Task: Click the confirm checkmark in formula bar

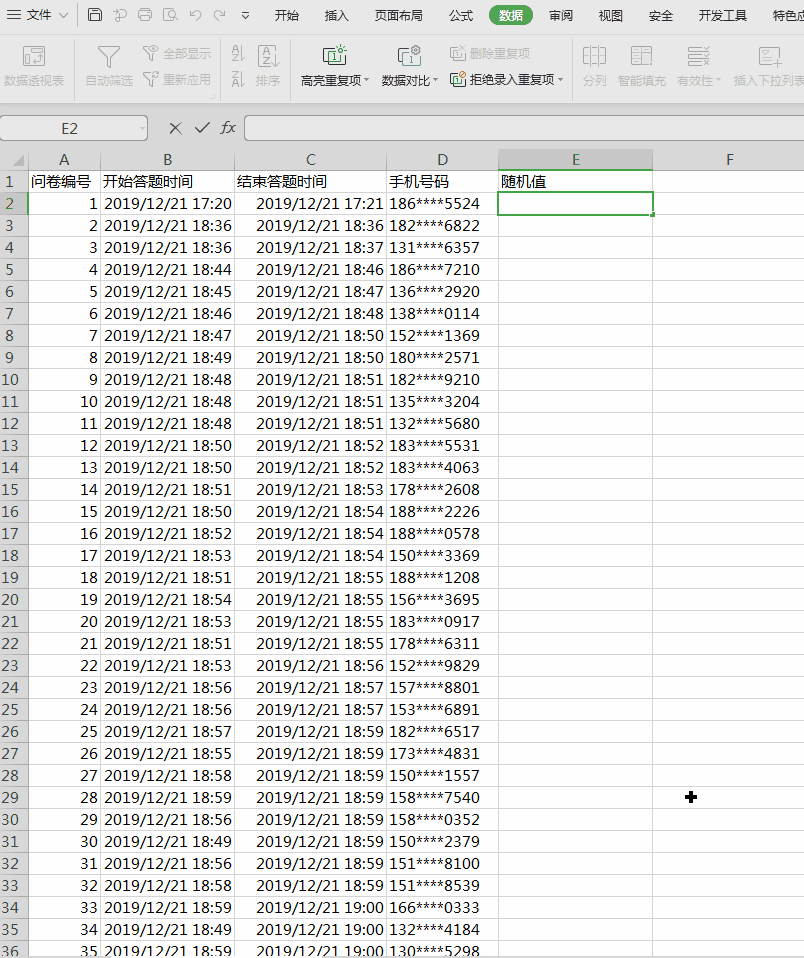Action: coord(202,128)
